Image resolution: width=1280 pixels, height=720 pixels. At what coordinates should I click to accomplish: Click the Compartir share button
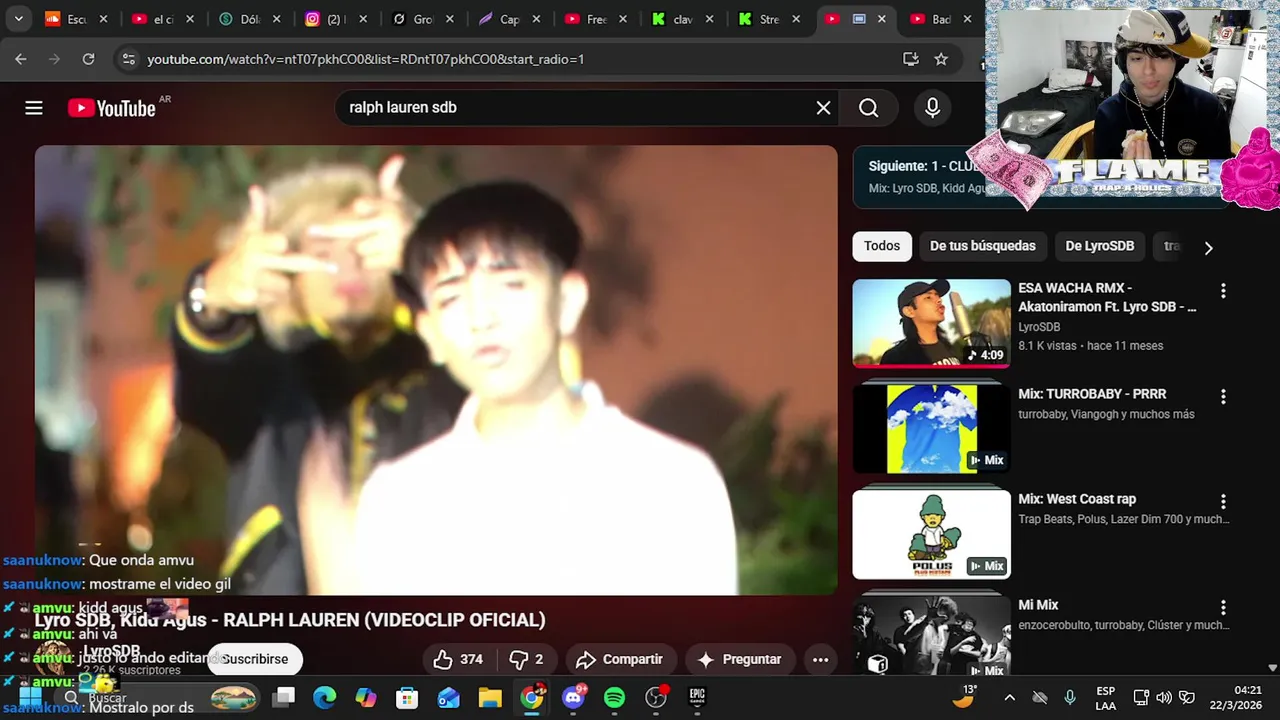tap(620, 659)
